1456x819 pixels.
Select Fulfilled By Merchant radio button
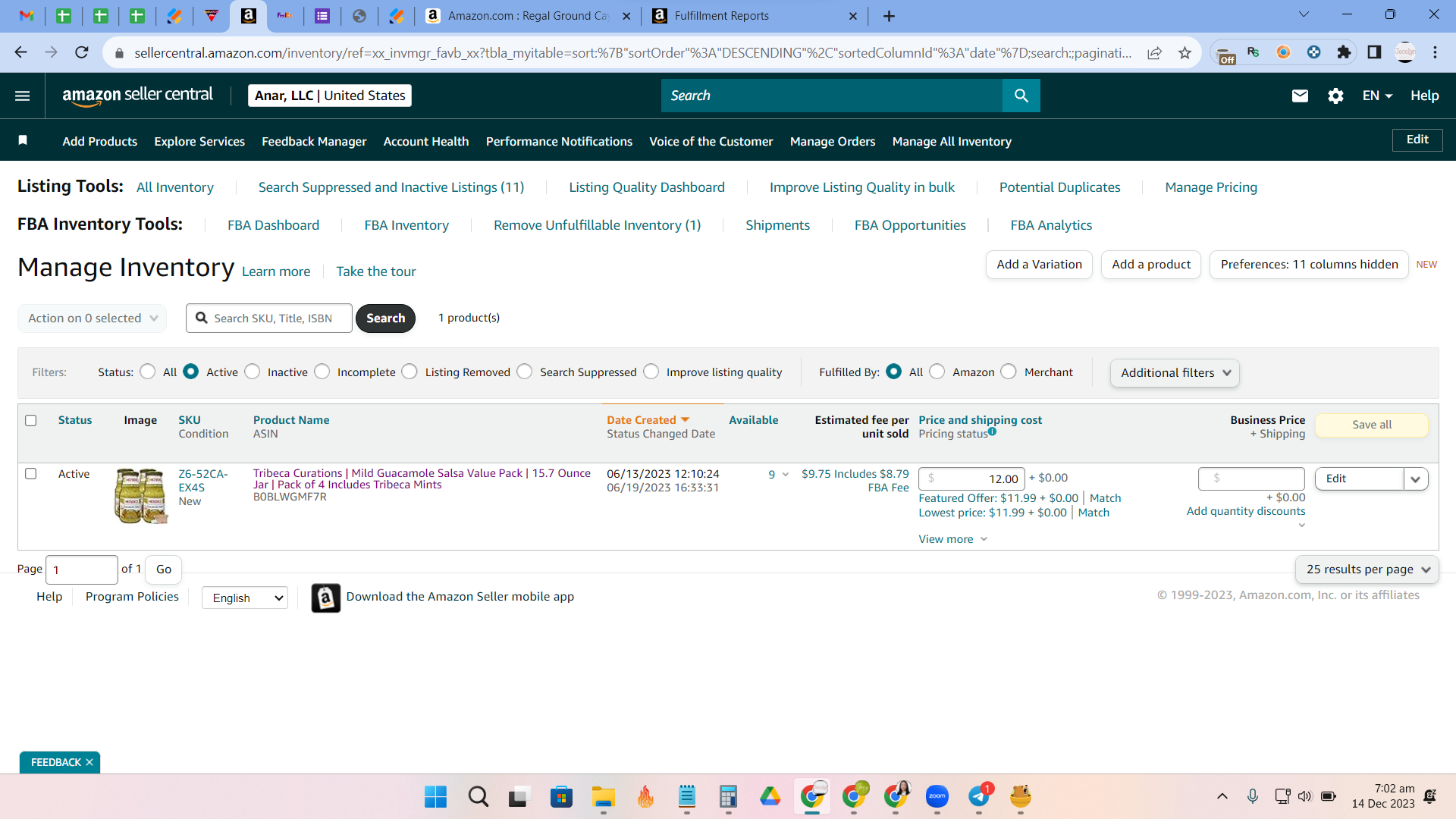click(x=1009, y=372)
